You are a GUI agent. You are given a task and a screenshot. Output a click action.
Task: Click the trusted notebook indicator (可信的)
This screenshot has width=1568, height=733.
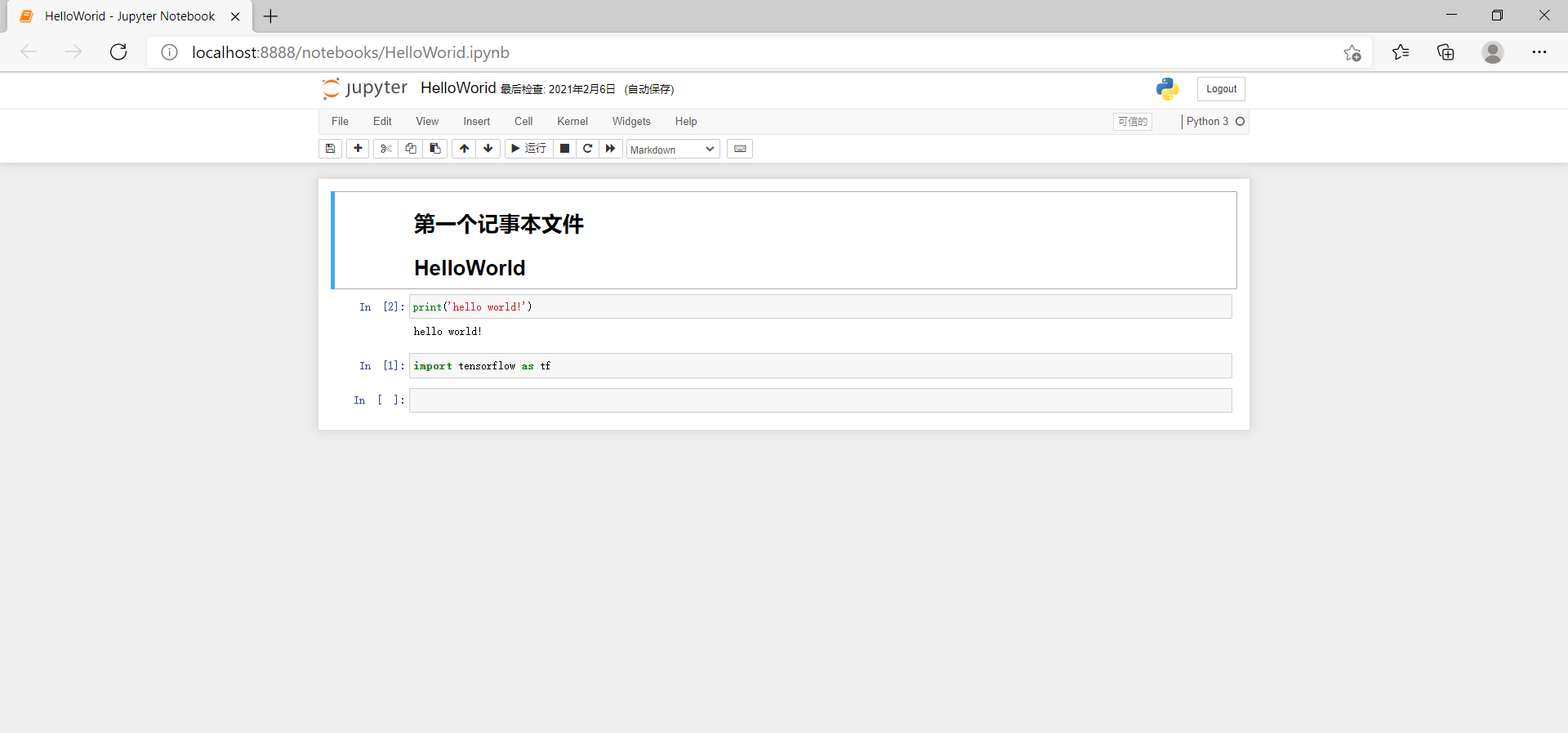click(1133, 122)
